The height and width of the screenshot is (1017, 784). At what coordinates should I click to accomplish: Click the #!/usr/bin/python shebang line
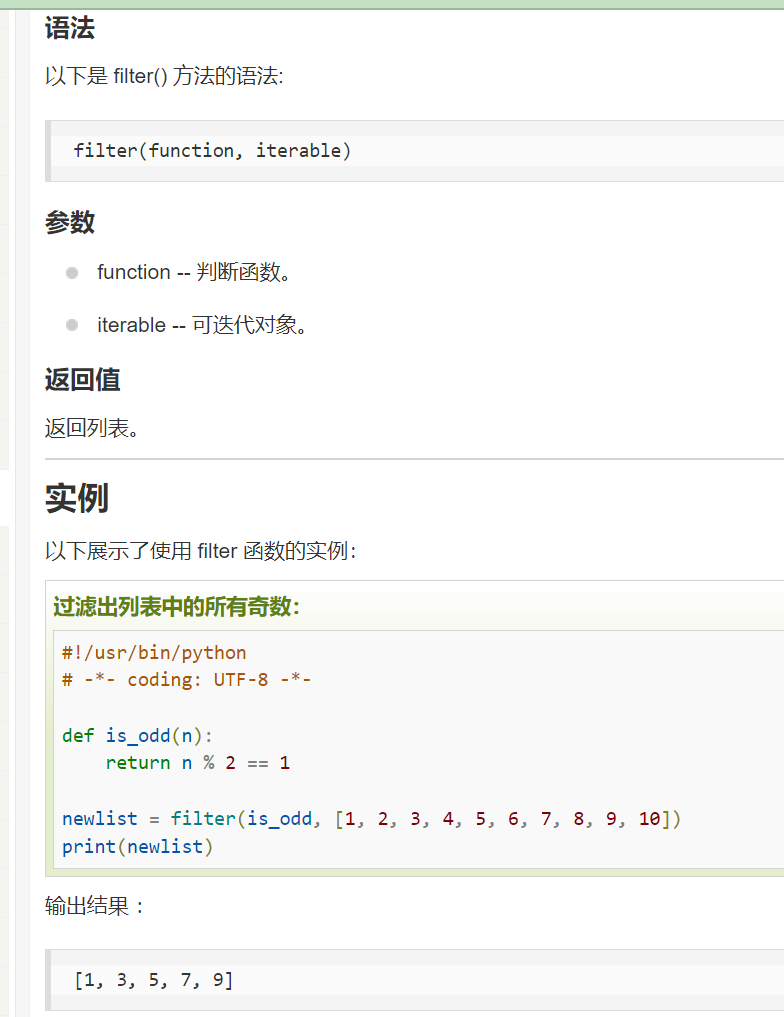tap(154, 652)
